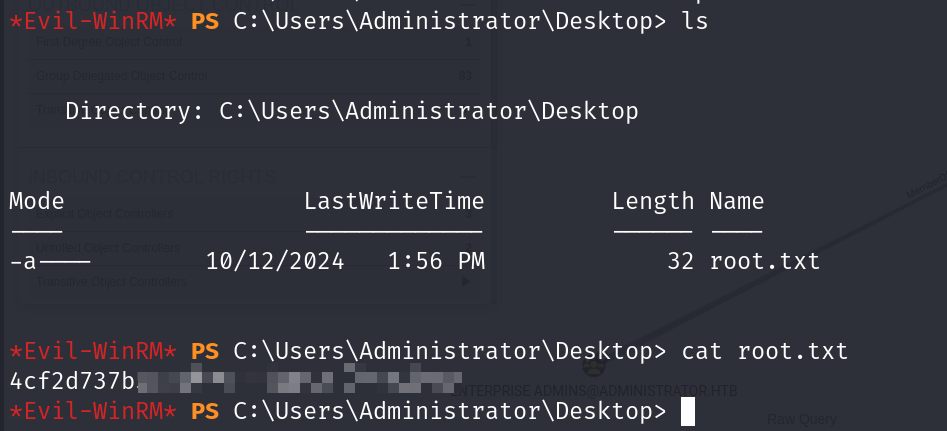Expand Group Delegated Object Control row

point(254,76)
